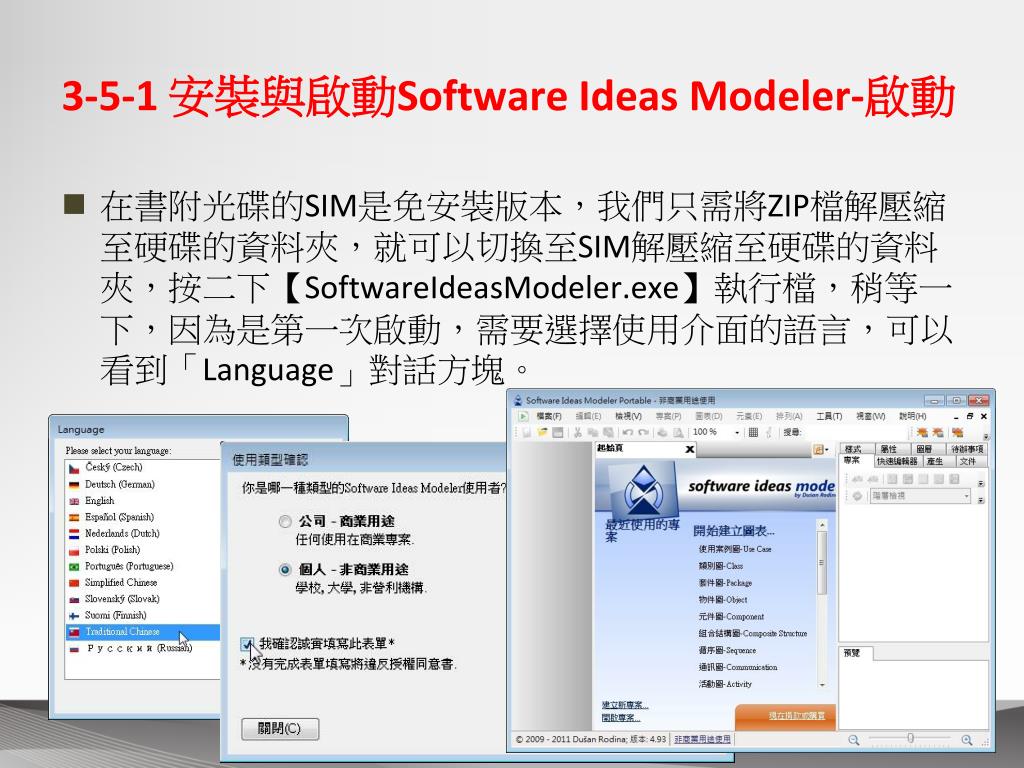Click the Paste toolbar icon
Image resolution: width=1024 pixels, height=768 pixels.
click(x=609, y=432)
